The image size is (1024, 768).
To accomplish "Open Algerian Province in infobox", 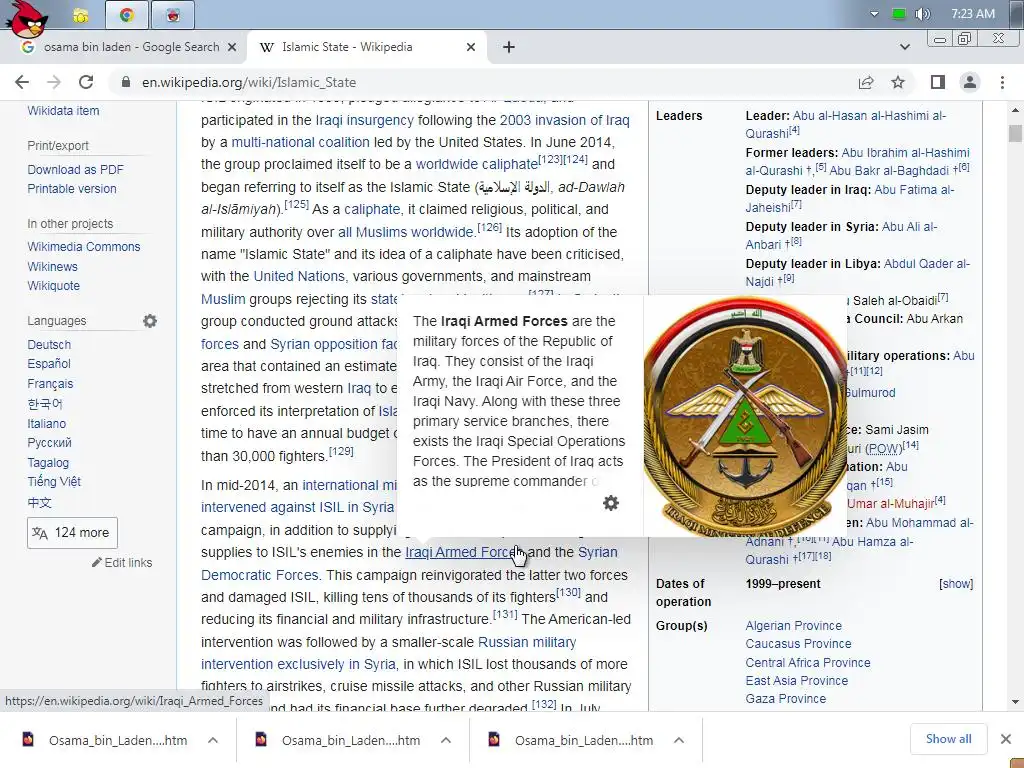I will [x=793, y=626].
